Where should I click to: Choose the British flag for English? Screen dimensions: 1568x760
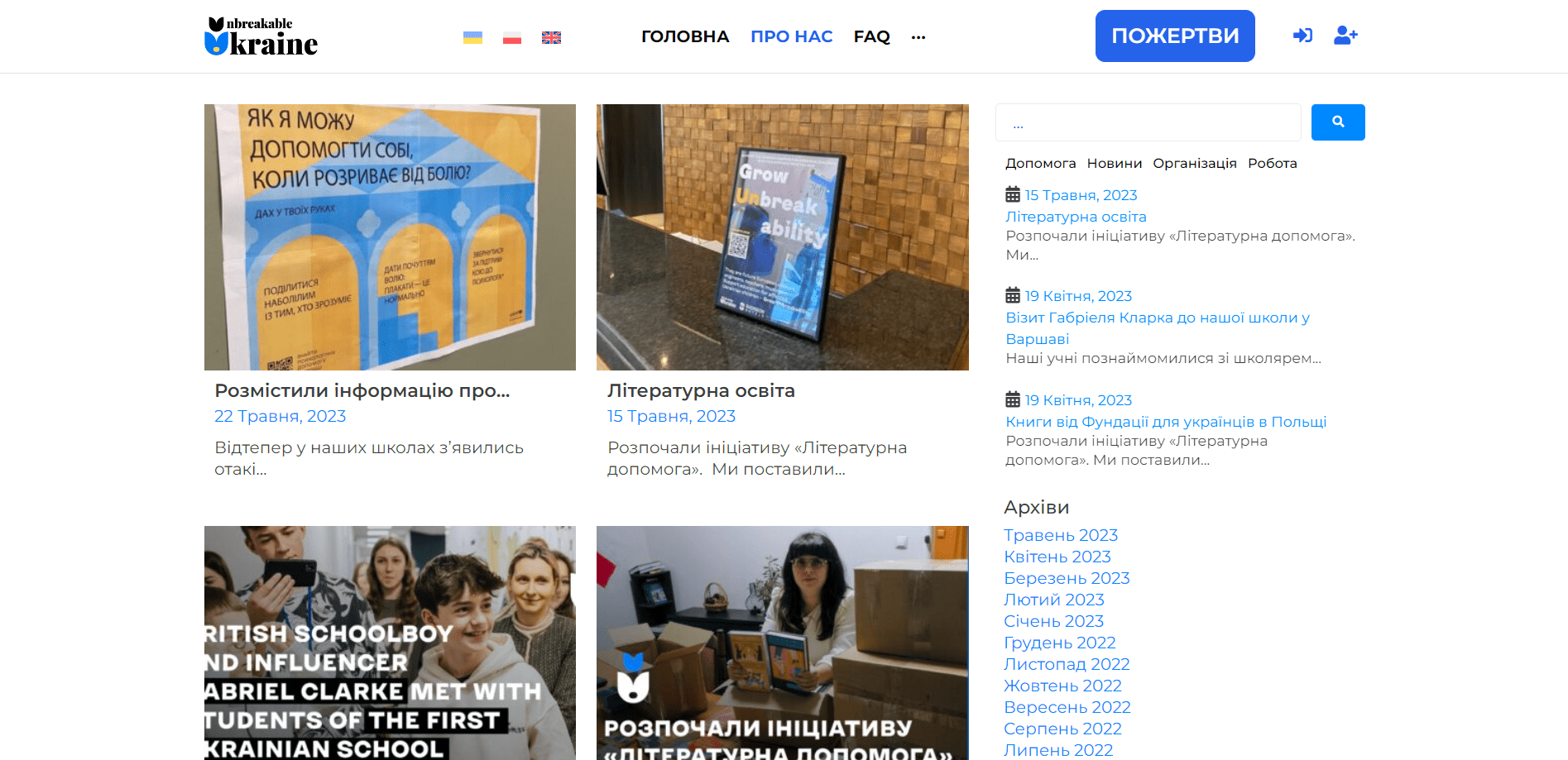pyautogui.click(x=551, y=37)
